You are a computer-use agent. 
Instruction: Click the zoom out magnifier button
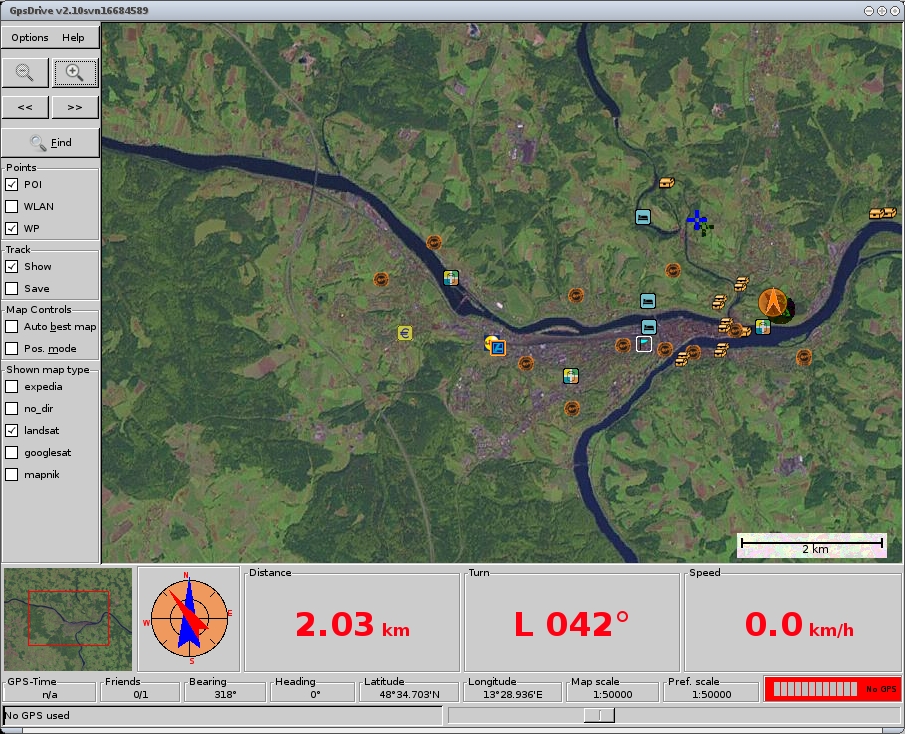click(x=25, y=72)
